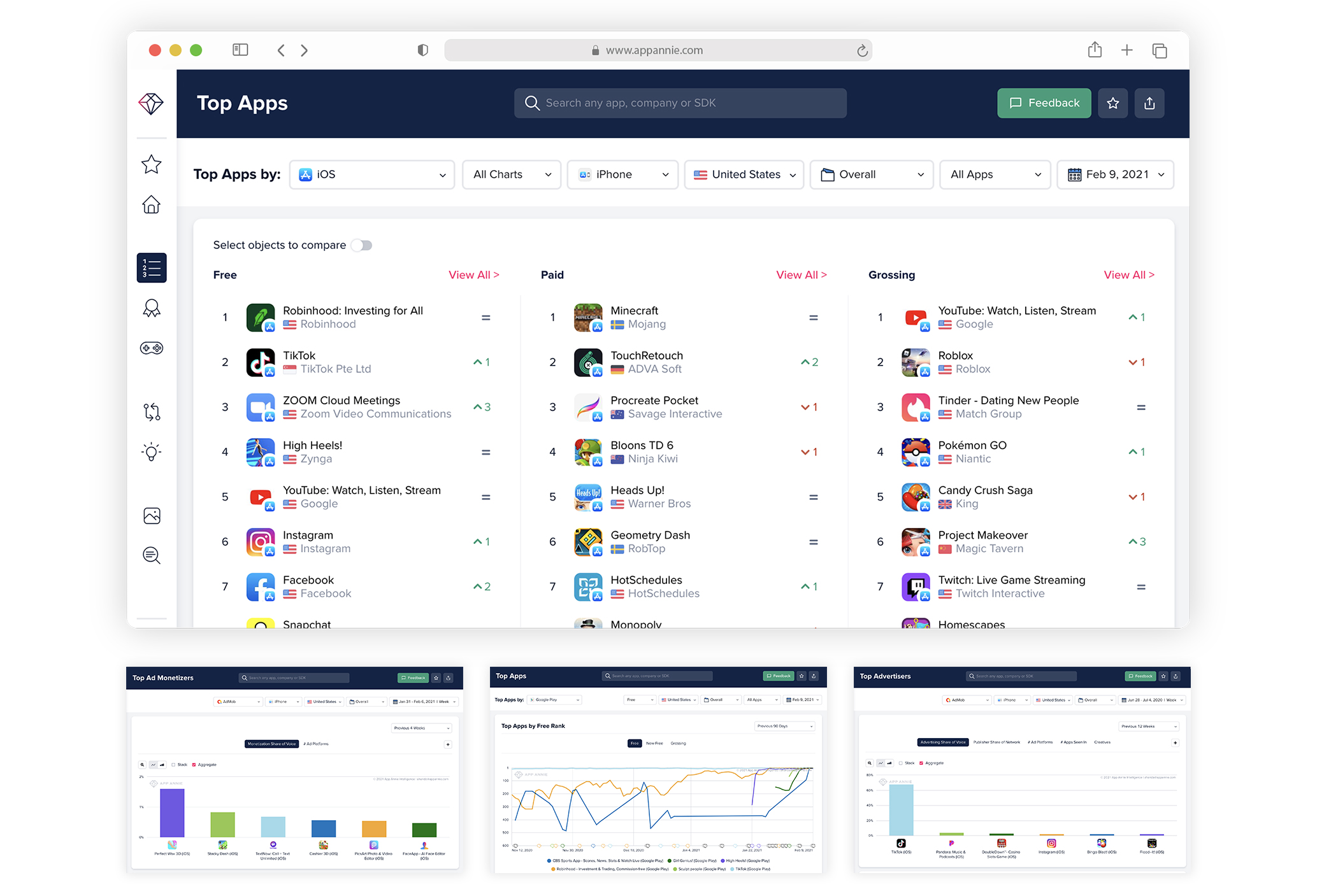Toggle the Select objects to compare switch
The image size is (1338, 896).
tap(362, 245)
